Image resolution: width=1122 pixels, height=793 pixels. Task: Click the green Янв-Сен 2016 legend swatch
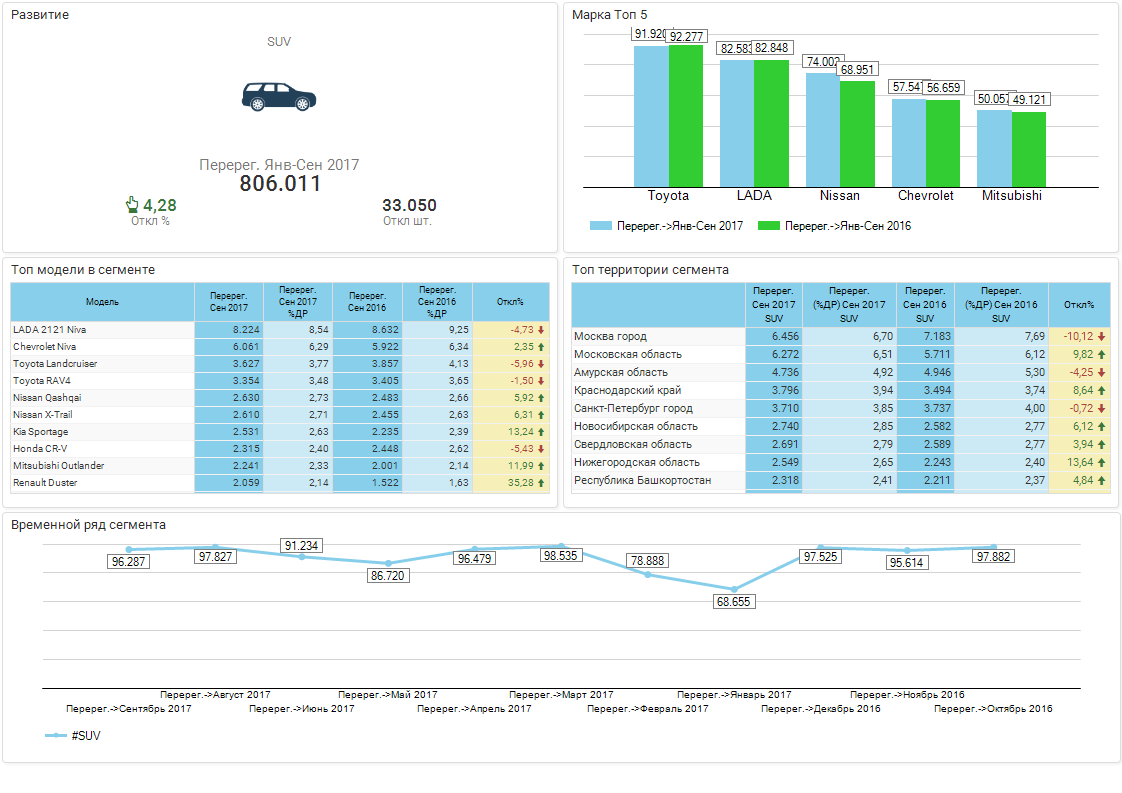pyautogui.click(x=769, y=225)
